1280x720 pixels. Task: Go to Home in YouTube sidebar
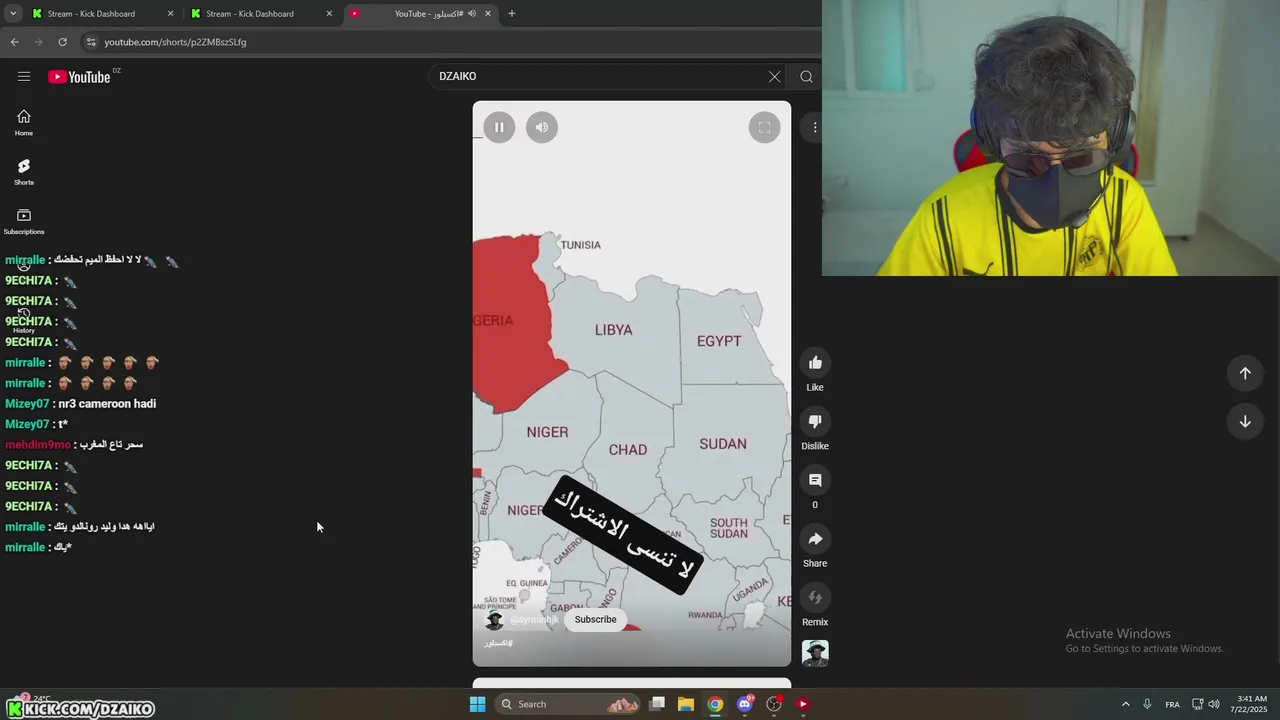coord(24,123)
